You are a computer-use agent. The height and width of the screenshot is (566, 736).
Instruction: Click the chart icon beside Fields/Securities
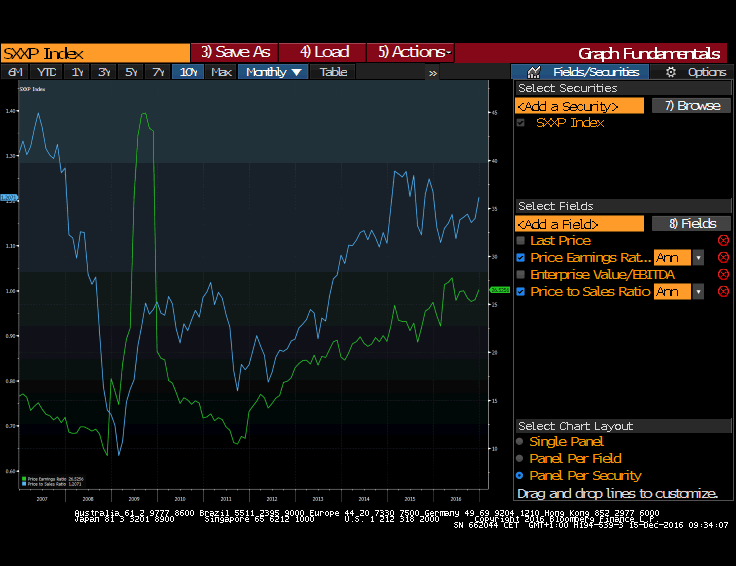point(533,72)
